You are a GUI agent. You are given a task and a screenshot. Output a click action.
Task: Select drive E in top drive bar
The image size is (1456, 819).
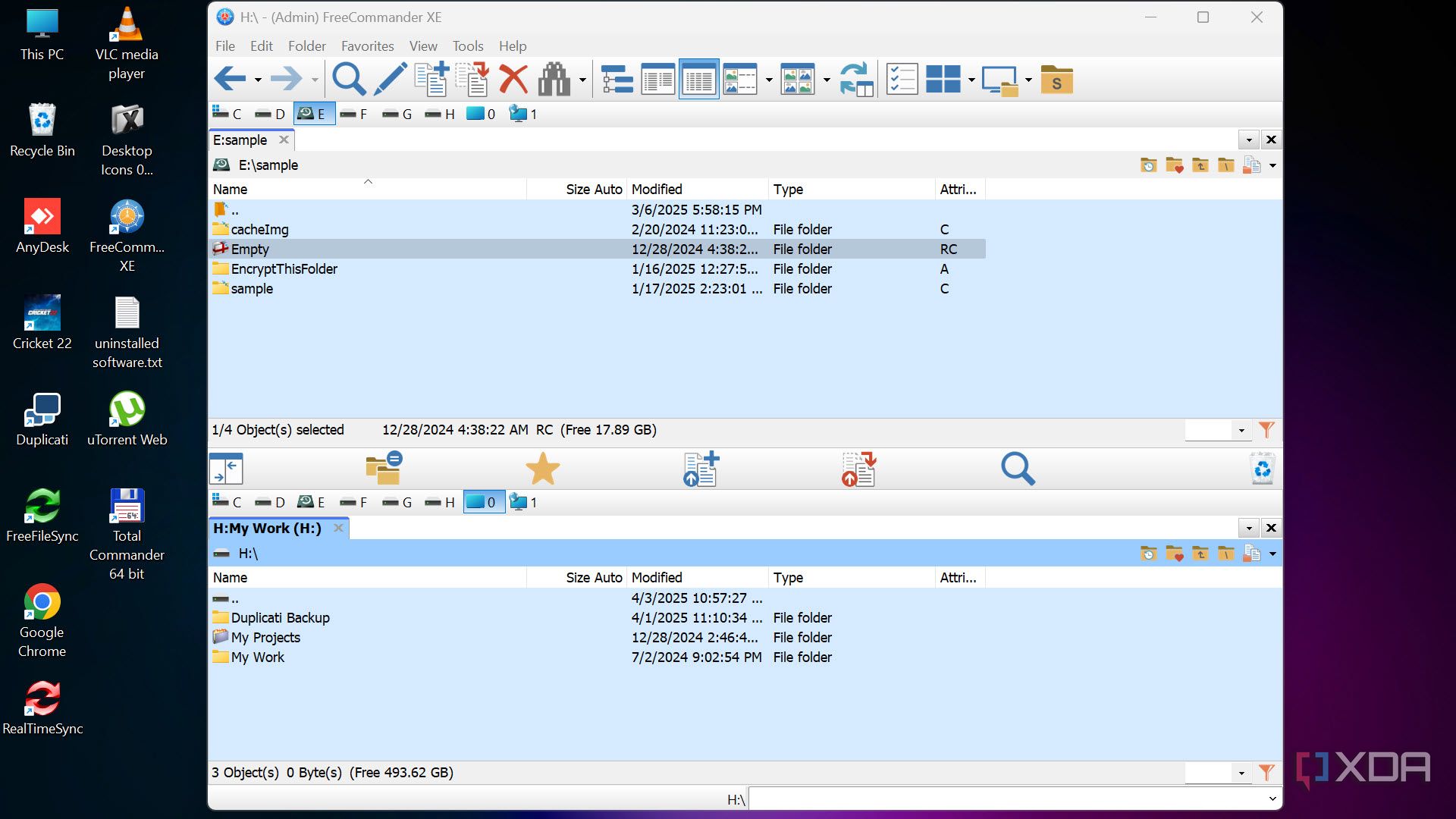[314, 114]
